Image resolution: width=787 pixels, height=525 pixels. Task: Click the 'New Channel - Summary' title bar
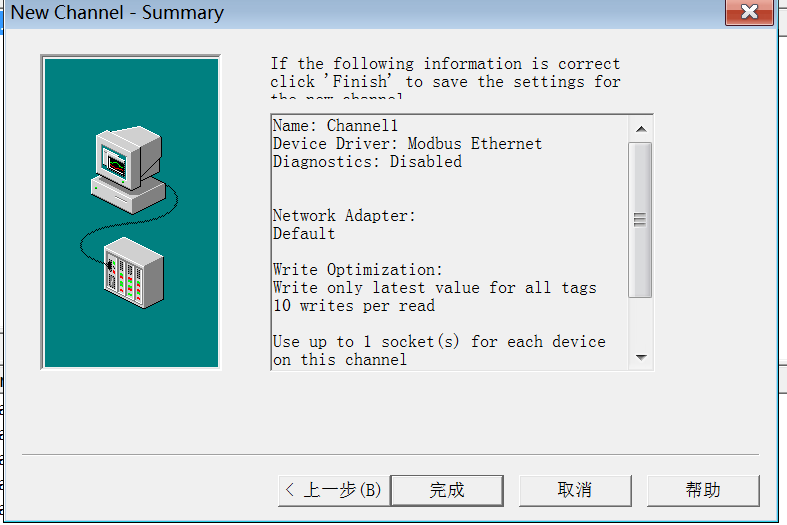coord(300,13)
